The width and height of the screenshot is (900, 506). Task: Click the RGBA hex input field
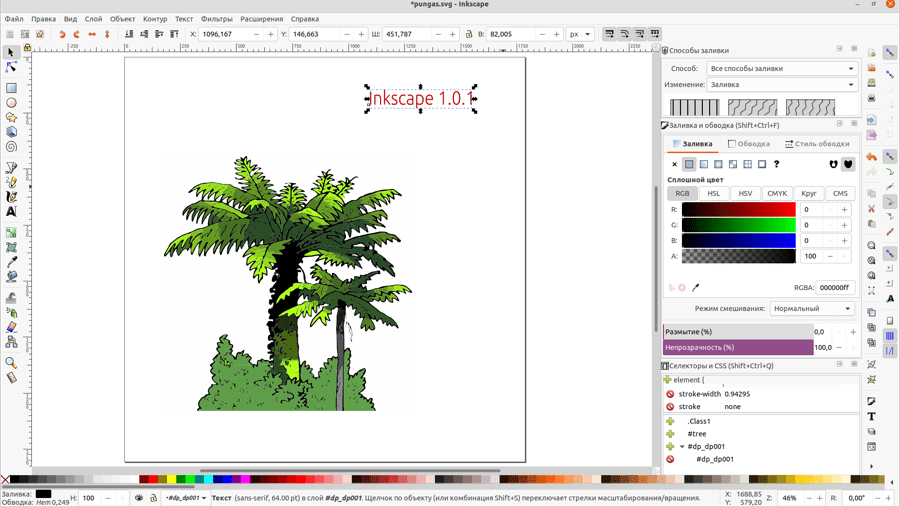click(x=835, y=287)
